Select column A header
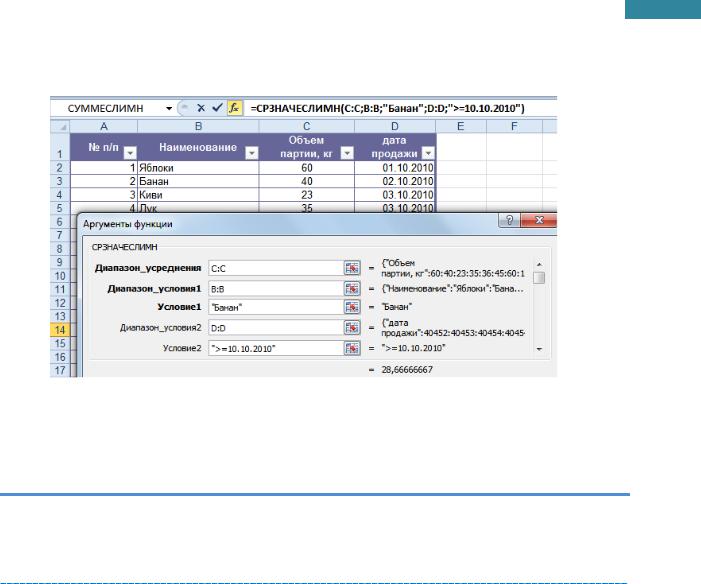The height and width of the screenshot is (584, 701). (x=104, y=127)
